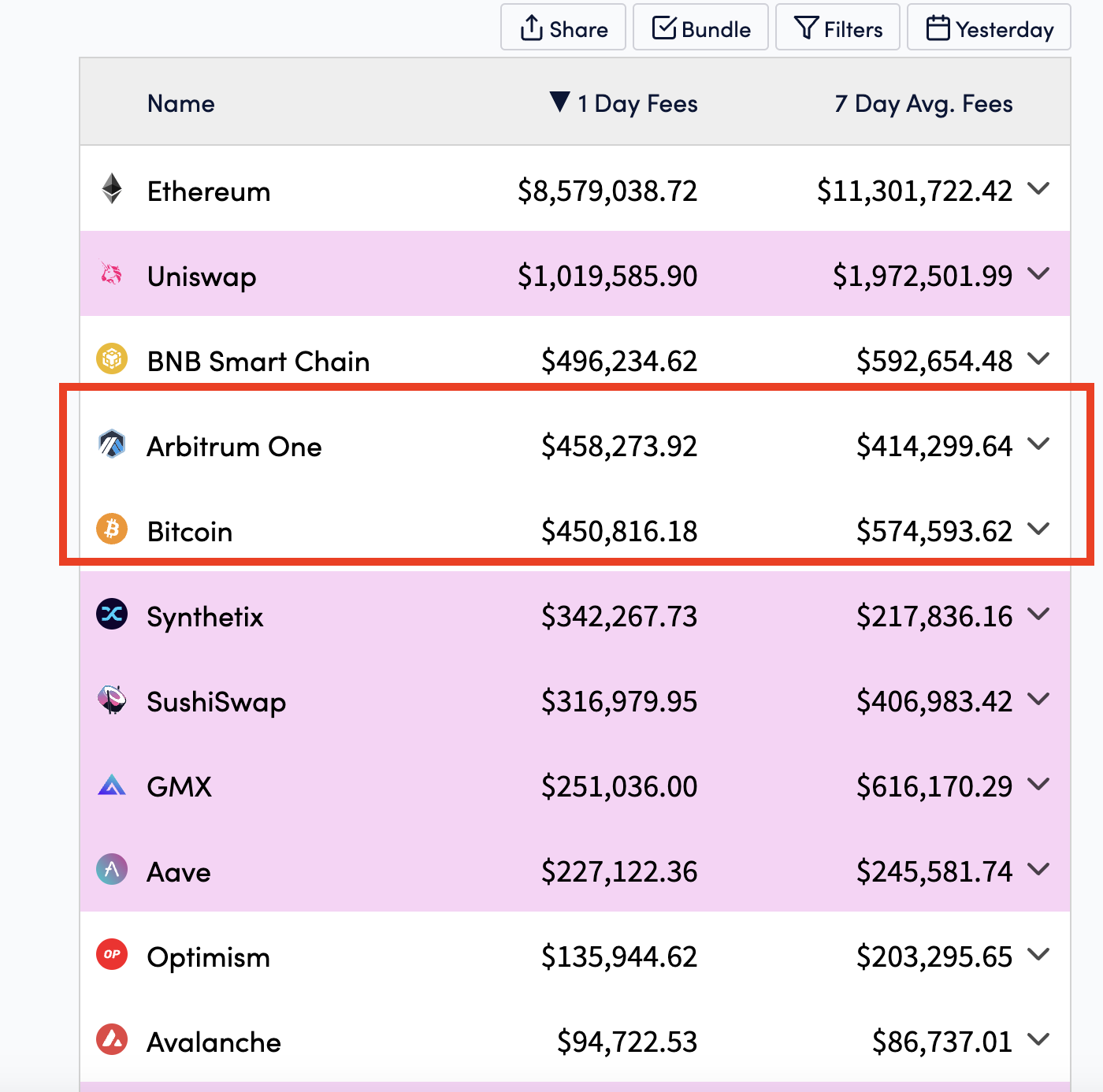Open the Avalanche name link
The height and width of the screenshot is (1092, 1103).
(x=214, y=1042)
